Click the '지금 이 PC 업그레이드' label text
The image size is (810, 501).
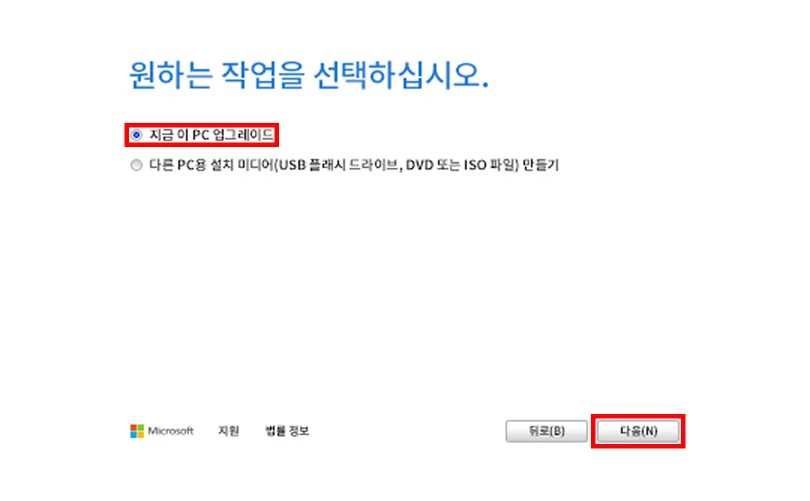tap(211, 135)
